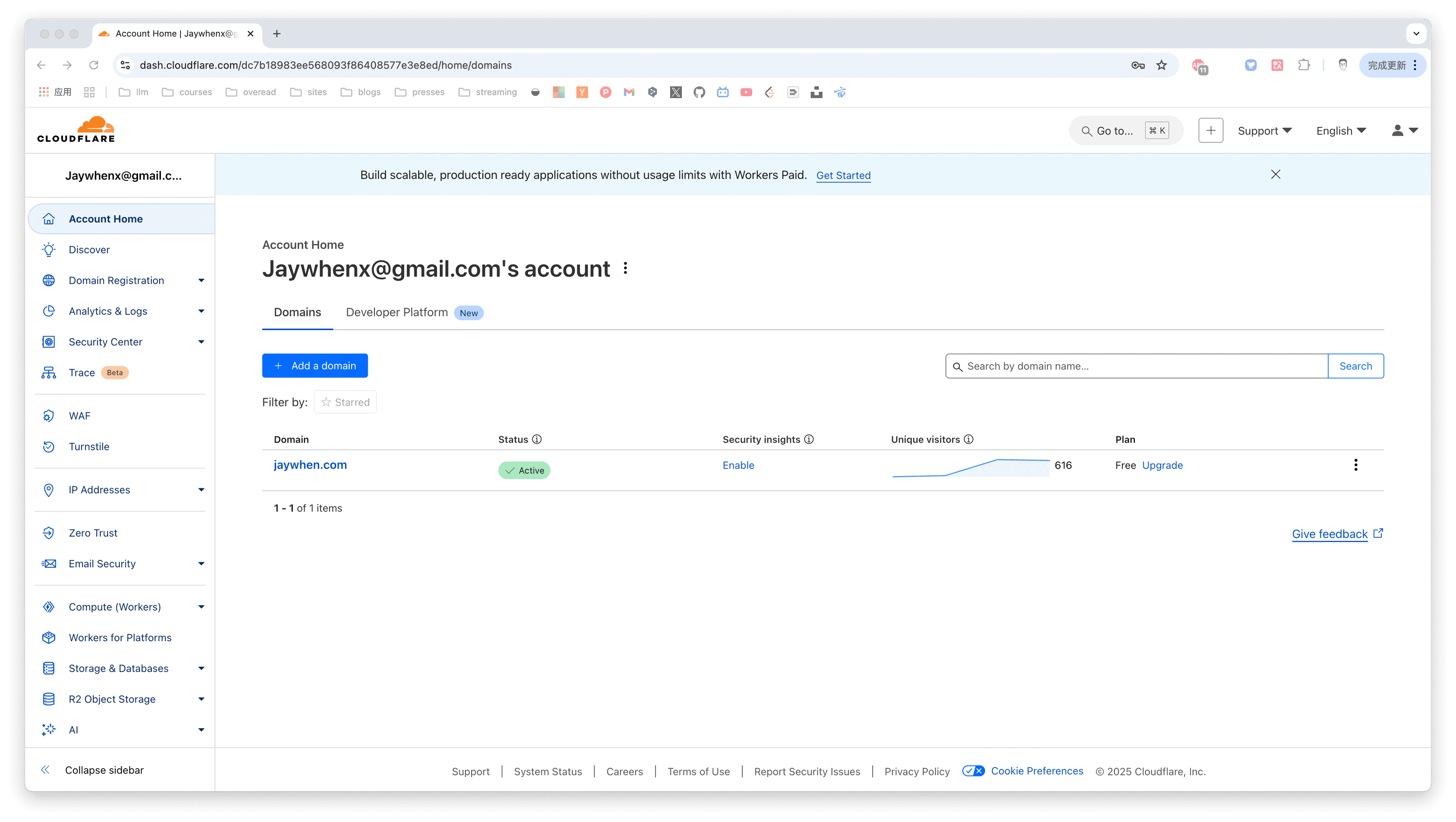Select the Account Home browser tab
This screenshot has height=822, width=1456.
(177, 33)
